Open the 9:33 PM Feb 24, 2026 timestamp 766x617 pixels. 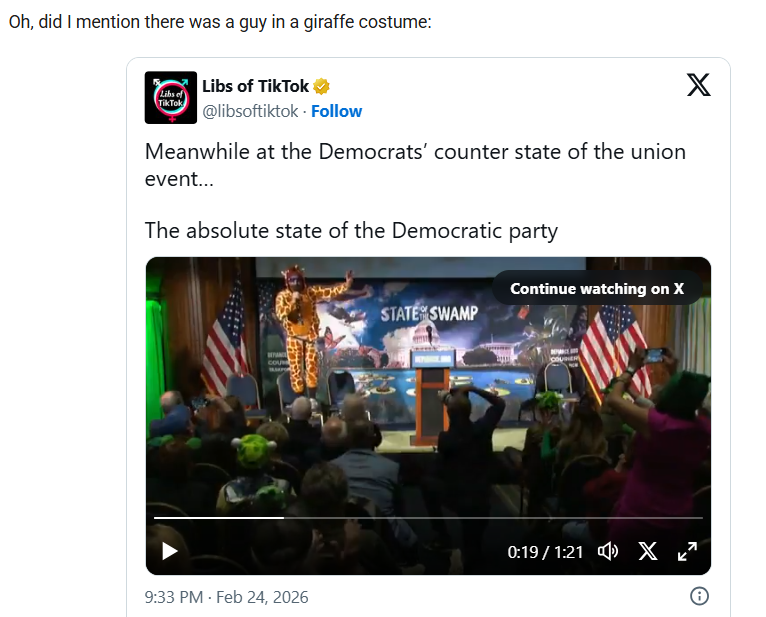point(226,597)
